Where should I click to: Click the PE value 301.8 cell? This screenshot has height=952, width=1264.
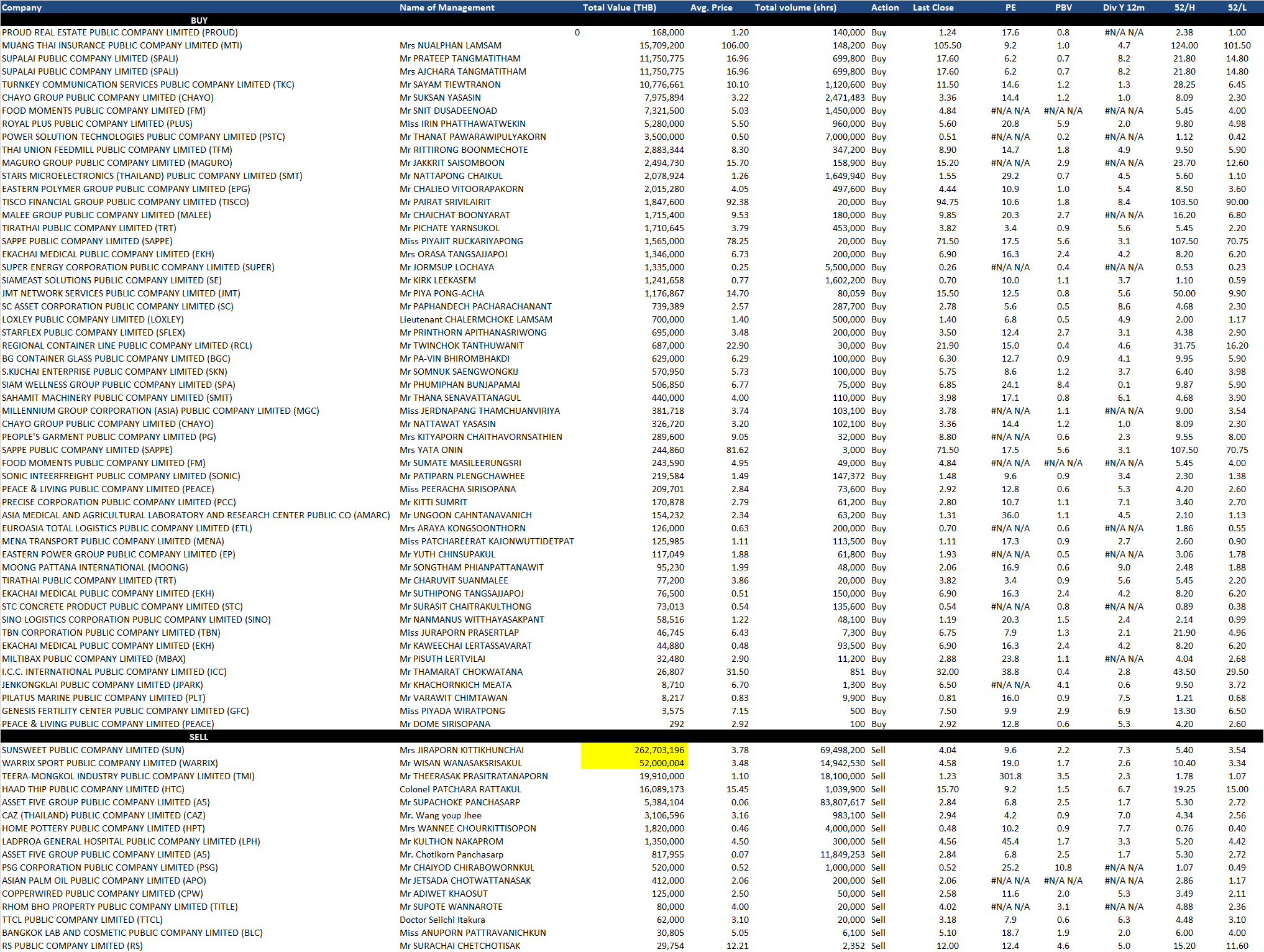point(1010,776)
